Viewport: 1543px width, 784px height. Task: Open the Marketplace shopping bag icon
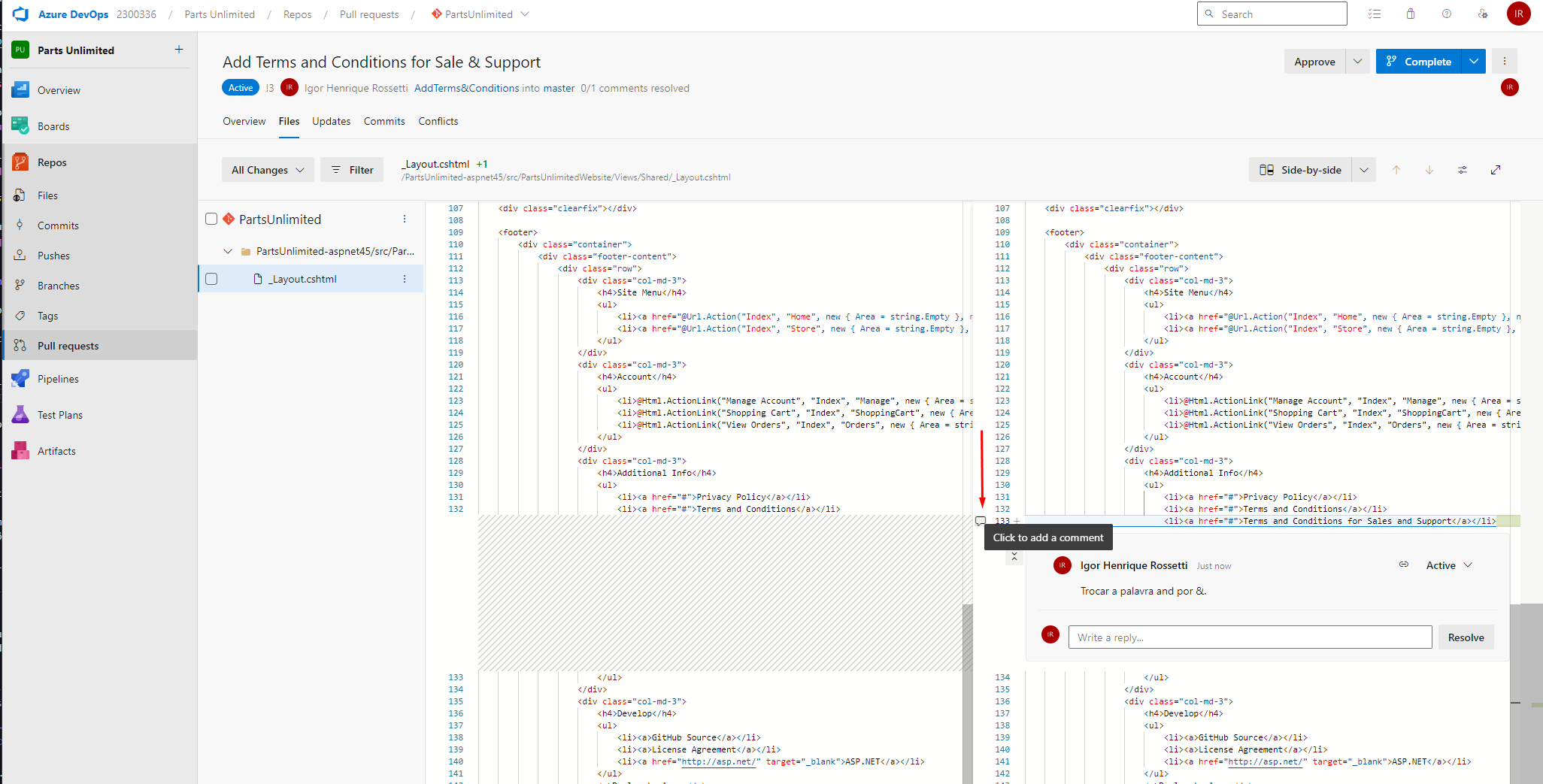tap(1410, 14)
